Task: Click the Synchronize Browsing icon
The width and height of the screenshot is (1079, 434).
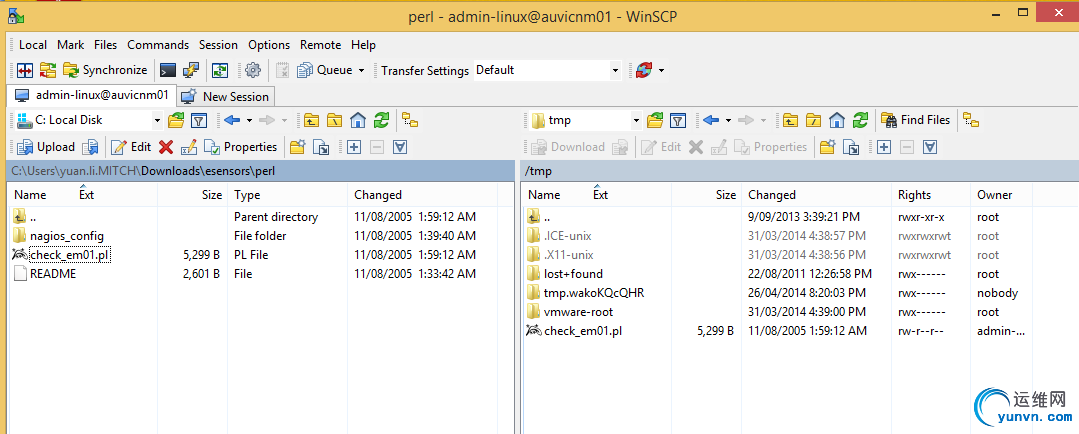Action: pos(47,70)
